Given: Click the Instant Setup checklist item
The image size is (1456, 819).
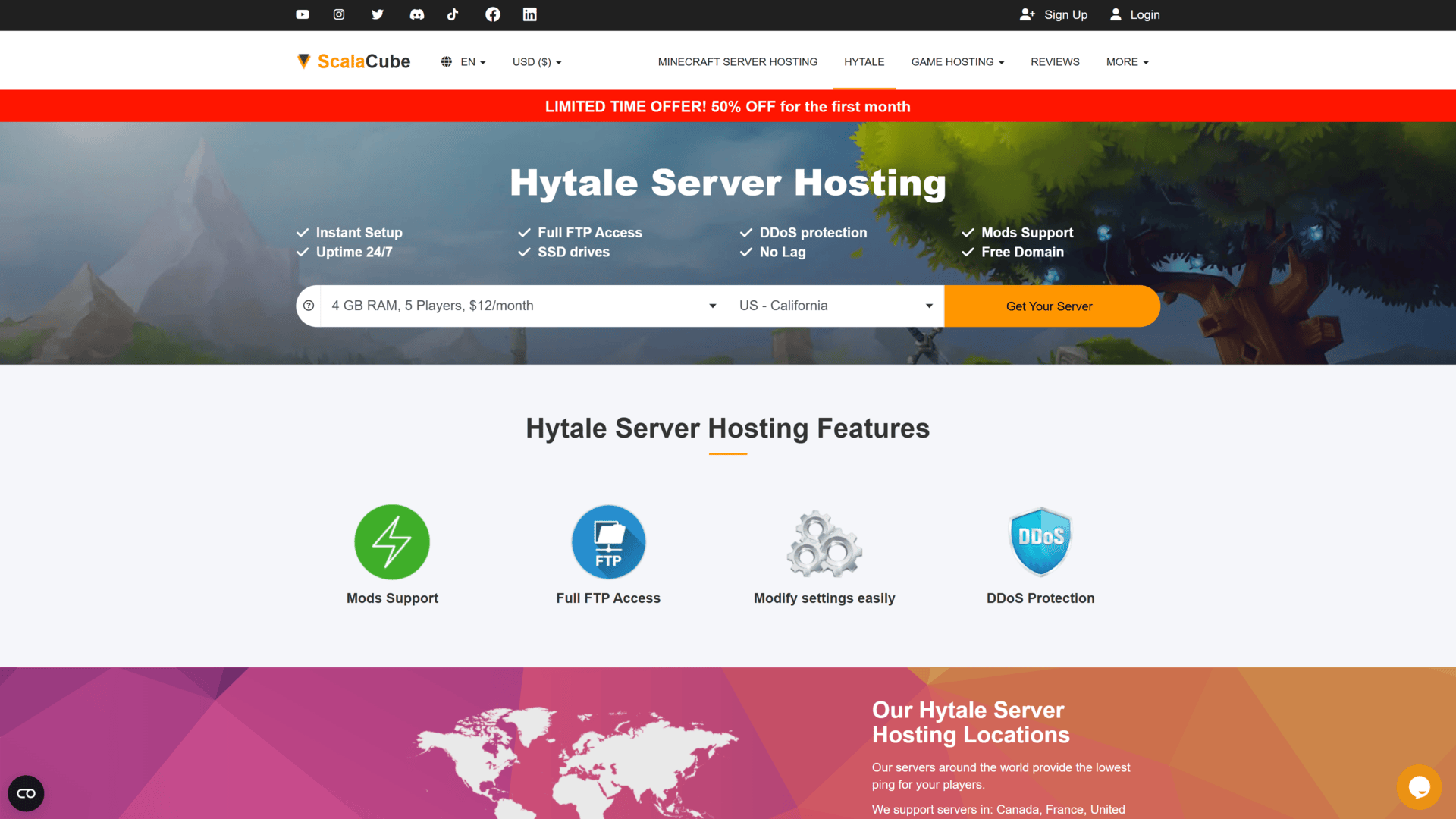Looking at the screenshot, I should coord(350,233).
